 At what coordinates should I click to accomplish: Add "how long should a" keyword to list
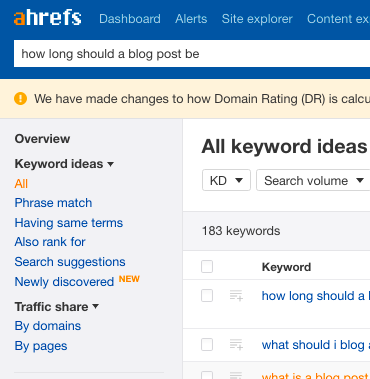tap(236, 296)
